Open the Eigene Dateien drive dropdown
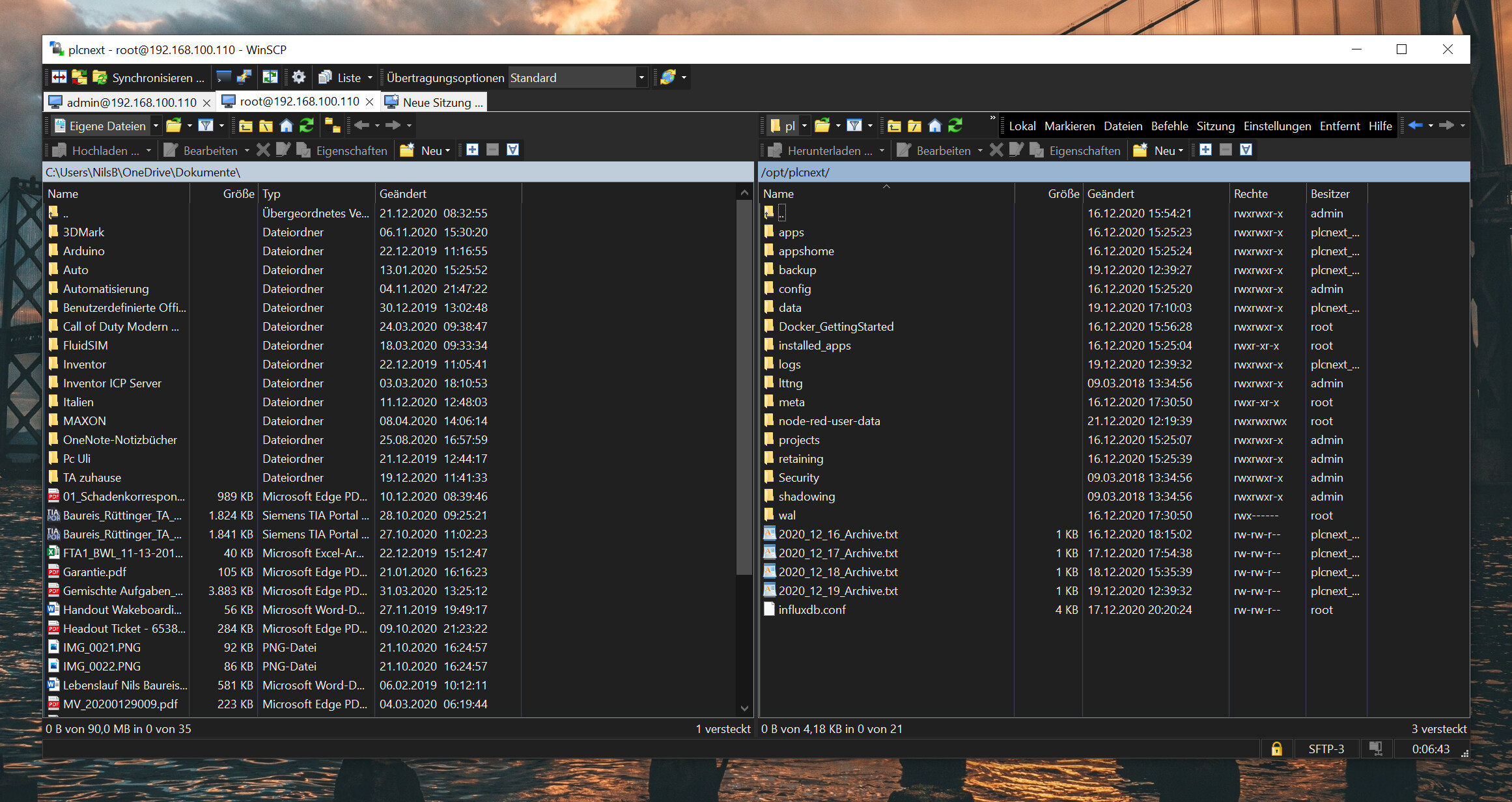Image resolution: width=1512 pixels, height=802 pixels. point(156,126)
